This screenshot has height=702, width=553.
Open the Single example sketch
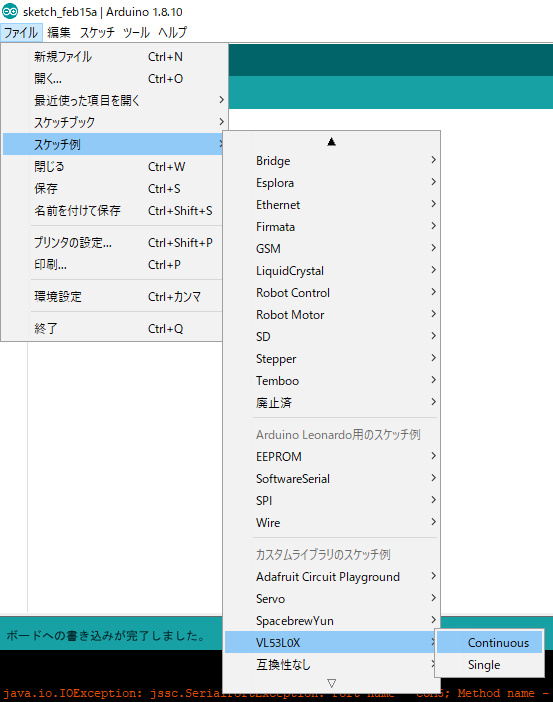click(x=490, y=665)
